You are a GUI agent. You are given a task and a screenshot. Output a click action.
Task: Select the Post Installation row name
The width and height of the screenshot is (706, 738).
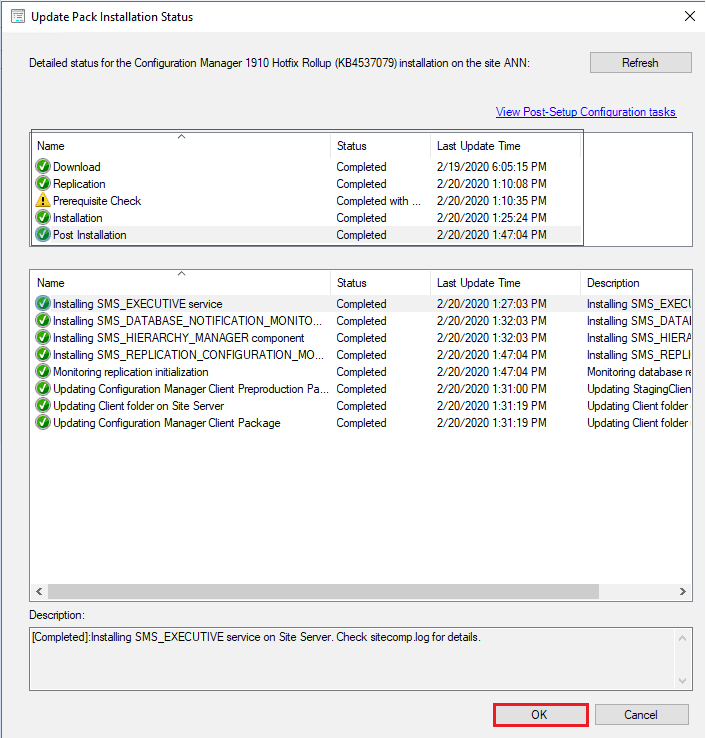(x=89, y=235)
